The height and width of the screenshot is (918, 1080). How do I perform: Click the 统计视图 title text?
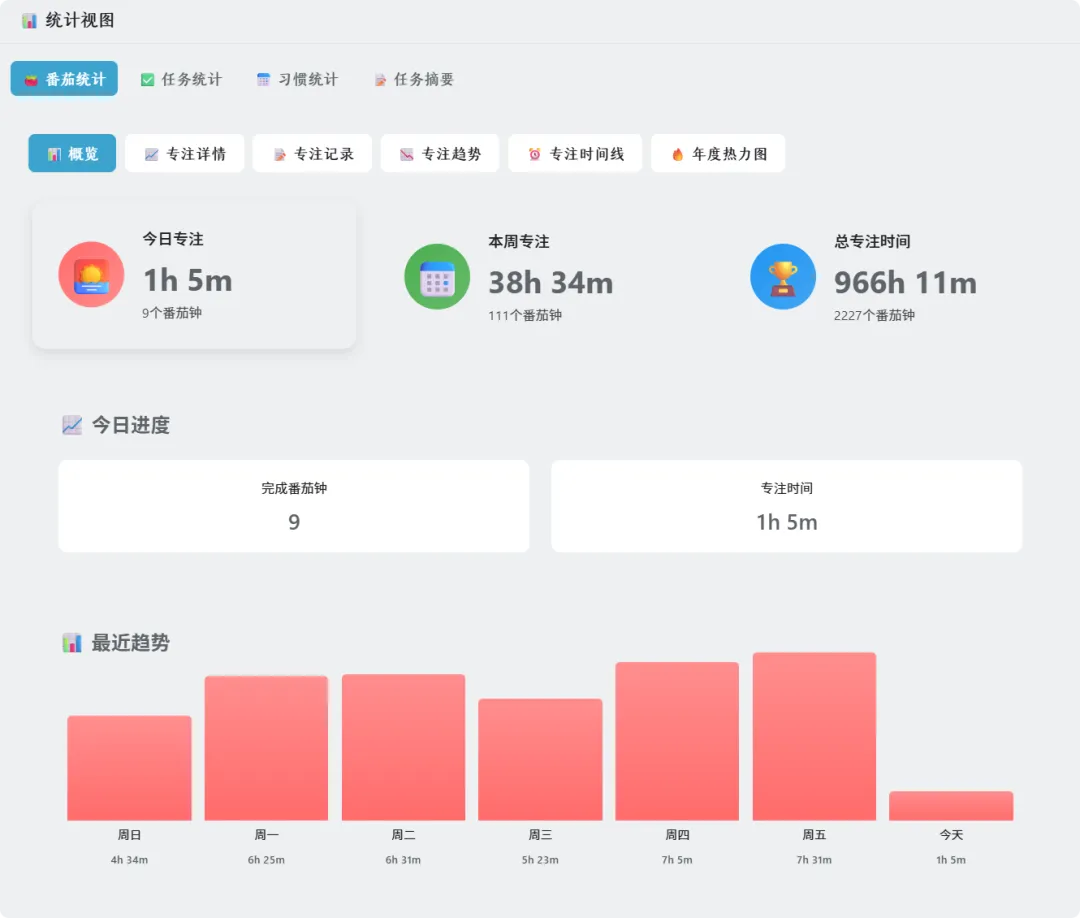click(80, 21)
